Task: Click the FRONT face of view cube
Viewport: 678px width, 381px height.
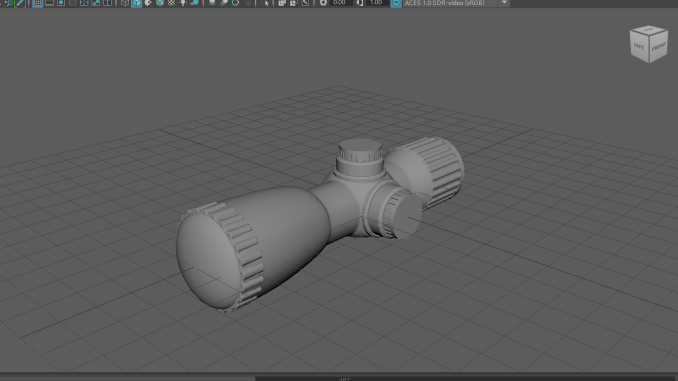Action: [x=659, y=47]
